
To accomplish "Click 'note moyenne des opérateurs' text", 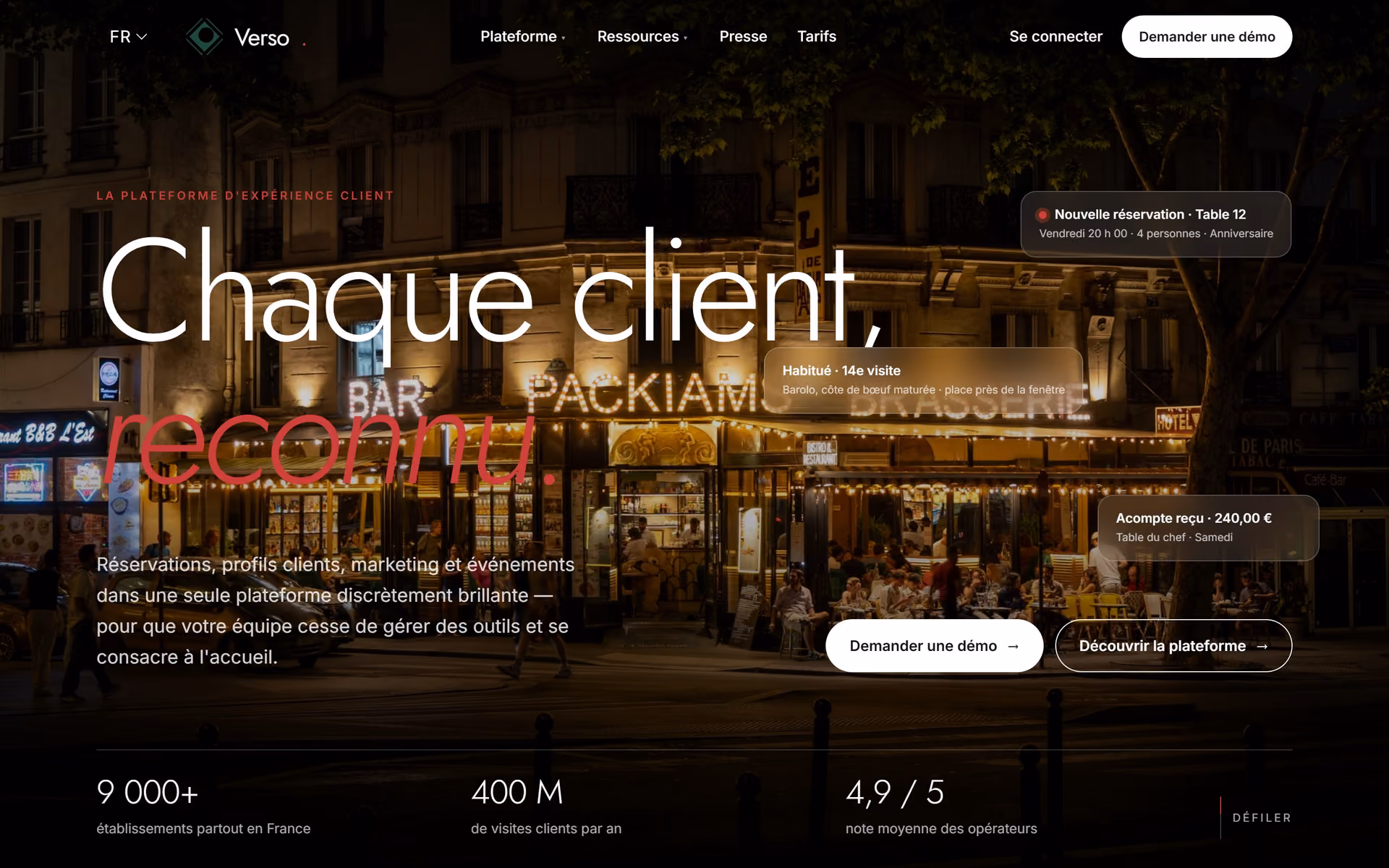I will pyautogui.click(x=941, y=828).
